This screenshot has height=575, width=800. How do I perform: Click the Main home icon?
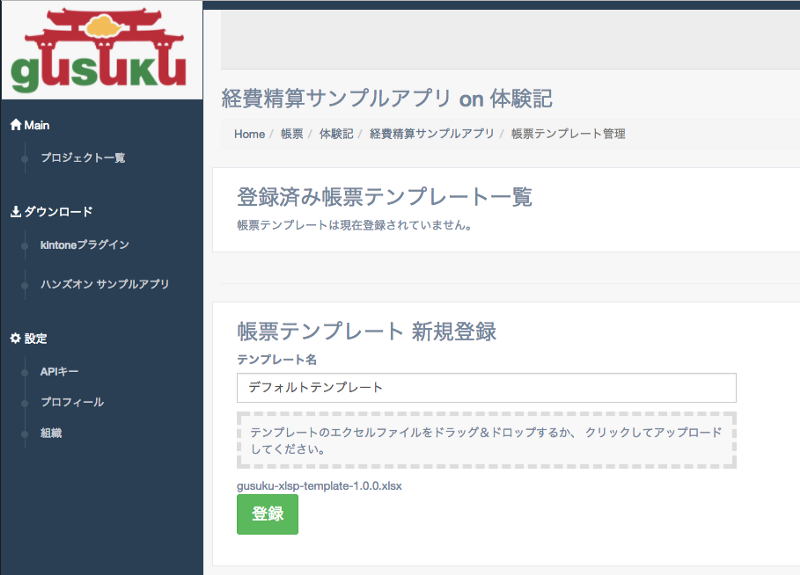click(x=16, y=124)
